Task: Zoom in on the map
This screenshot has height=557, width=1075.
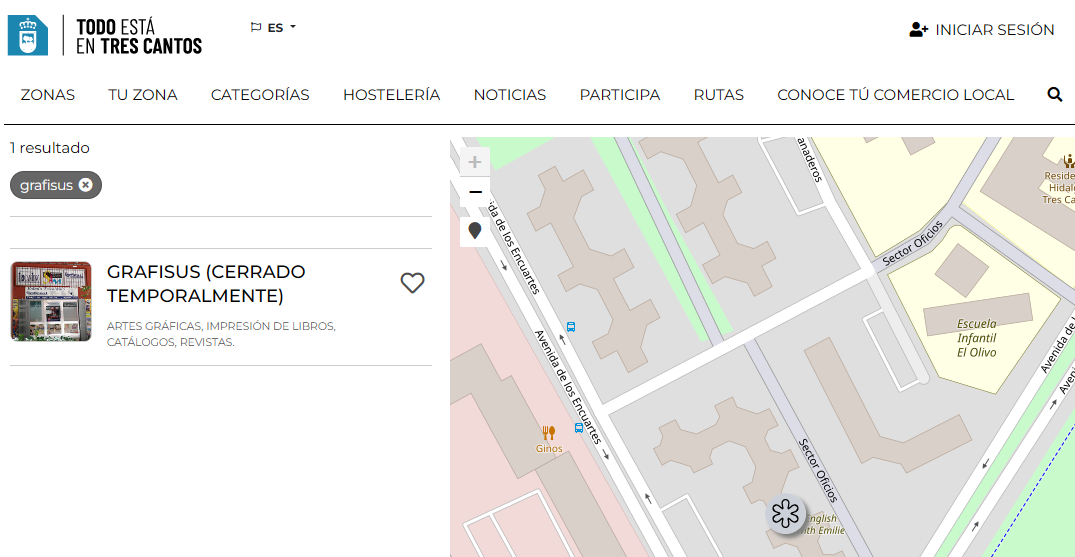Action: [475, 162]
